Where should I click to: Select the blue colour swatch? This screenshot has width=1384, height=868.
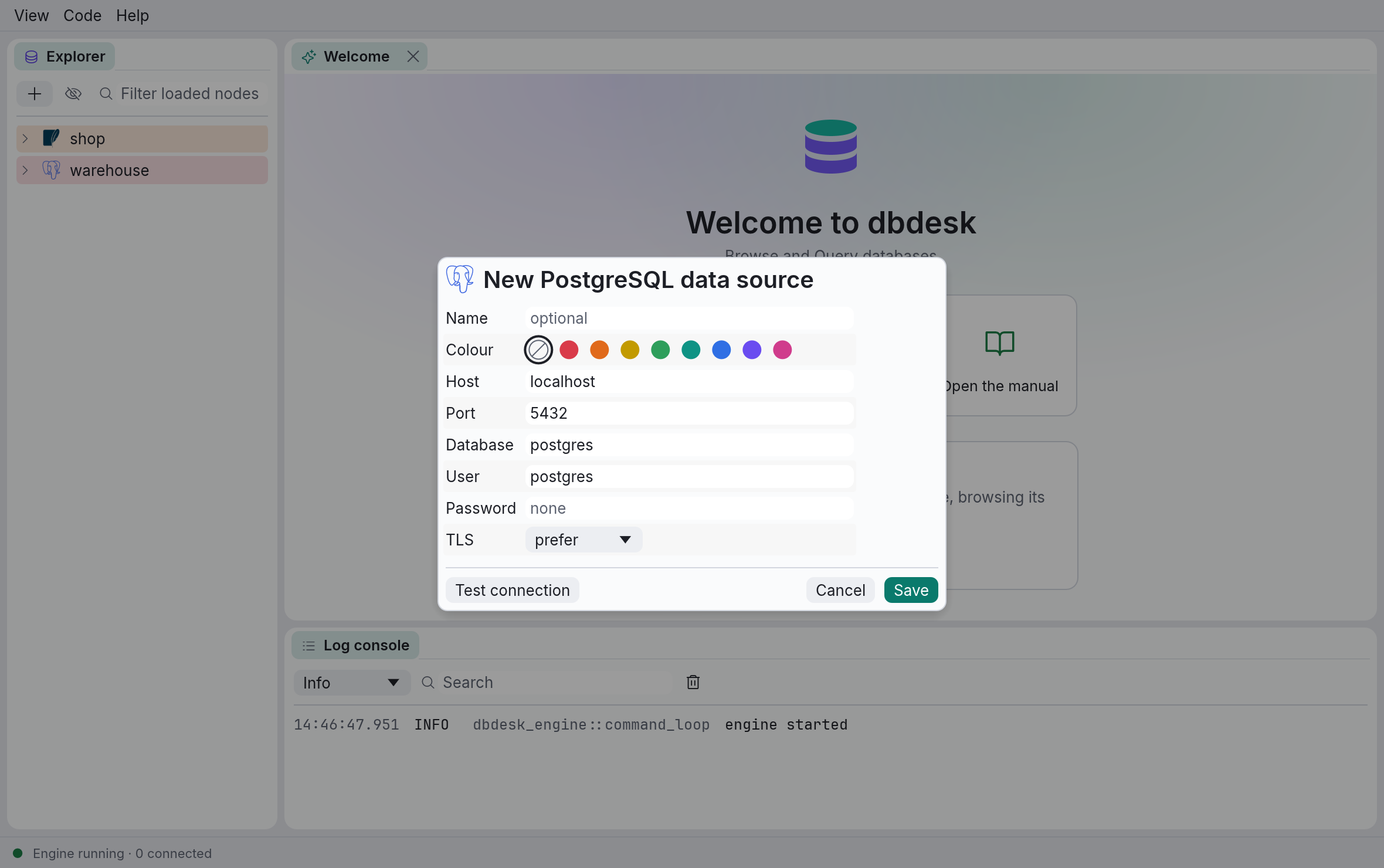pyautogui.click(x=721, y=350)
